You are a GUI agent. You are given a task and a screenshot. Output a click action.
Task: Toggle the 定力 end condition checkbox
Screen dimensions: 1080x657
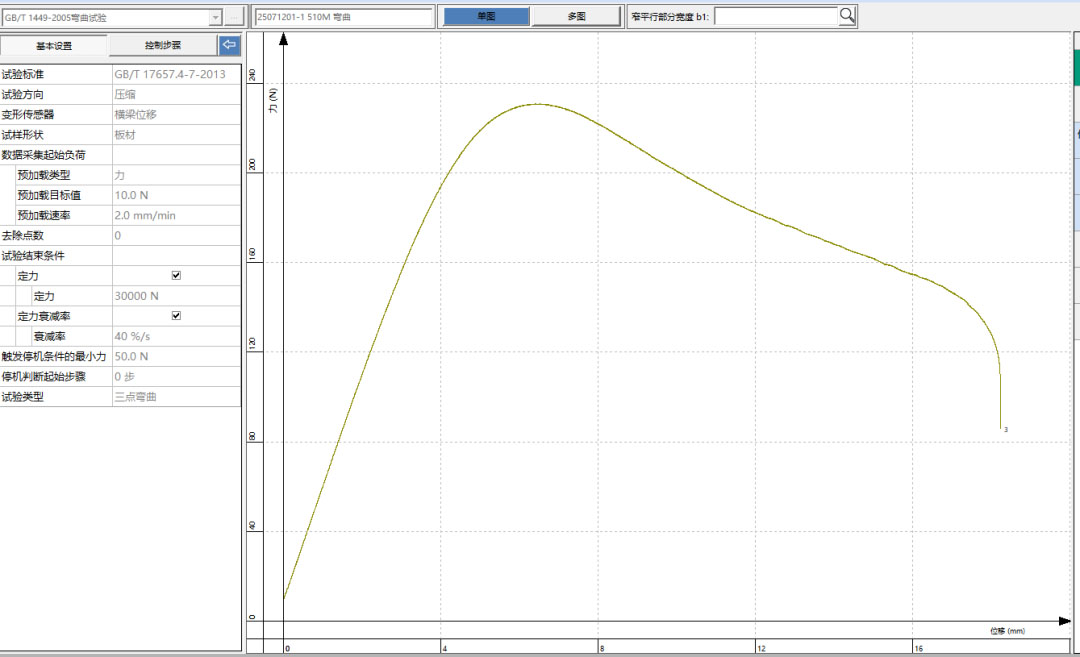pyautogui.click(x=176, y=275)
